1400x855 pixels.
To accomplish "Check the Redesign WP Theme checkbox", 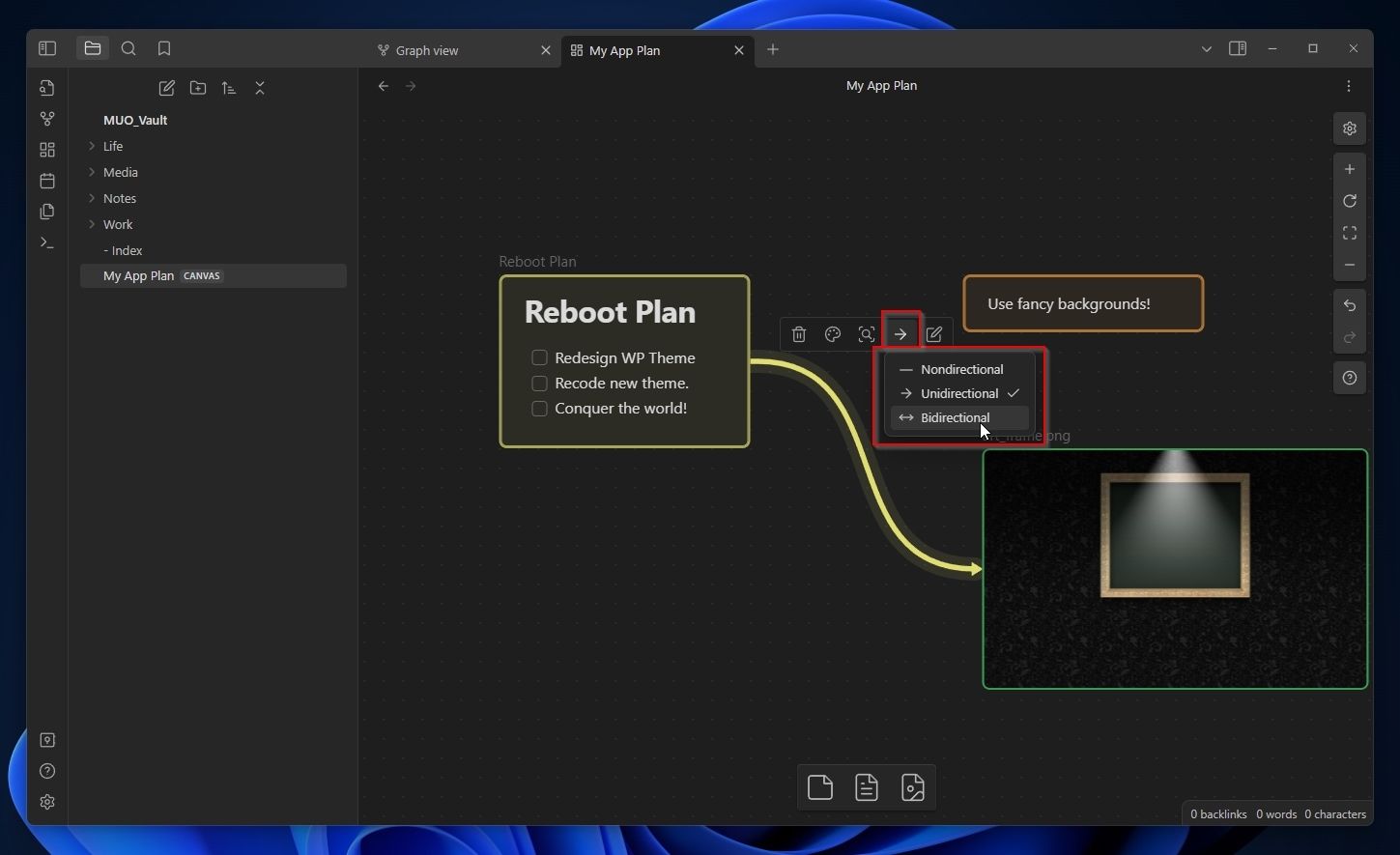I will [x=540, y=357].
